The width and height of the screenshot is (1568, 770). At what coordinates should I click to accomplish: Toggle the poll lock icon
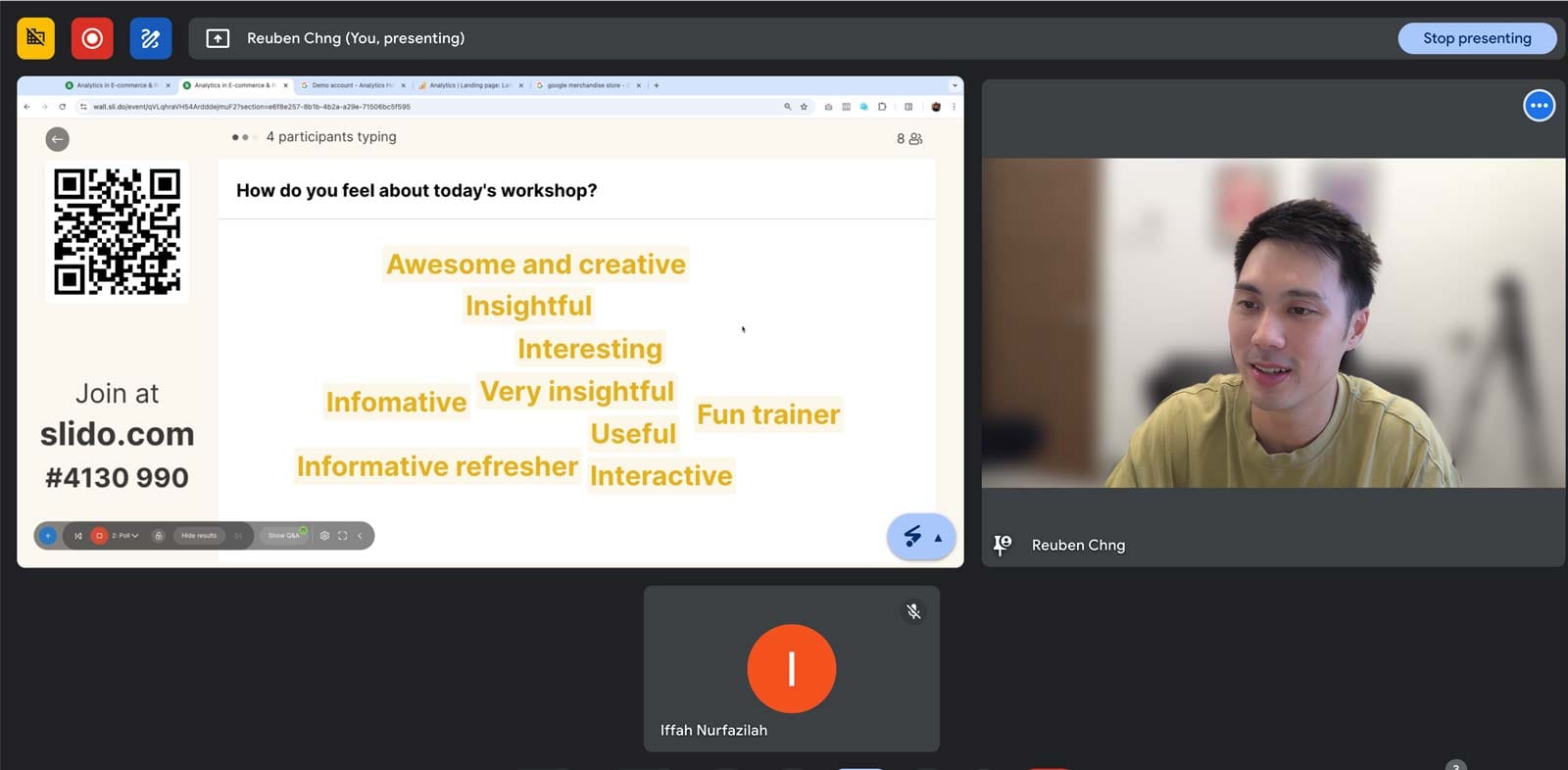(x=158, y=536)
